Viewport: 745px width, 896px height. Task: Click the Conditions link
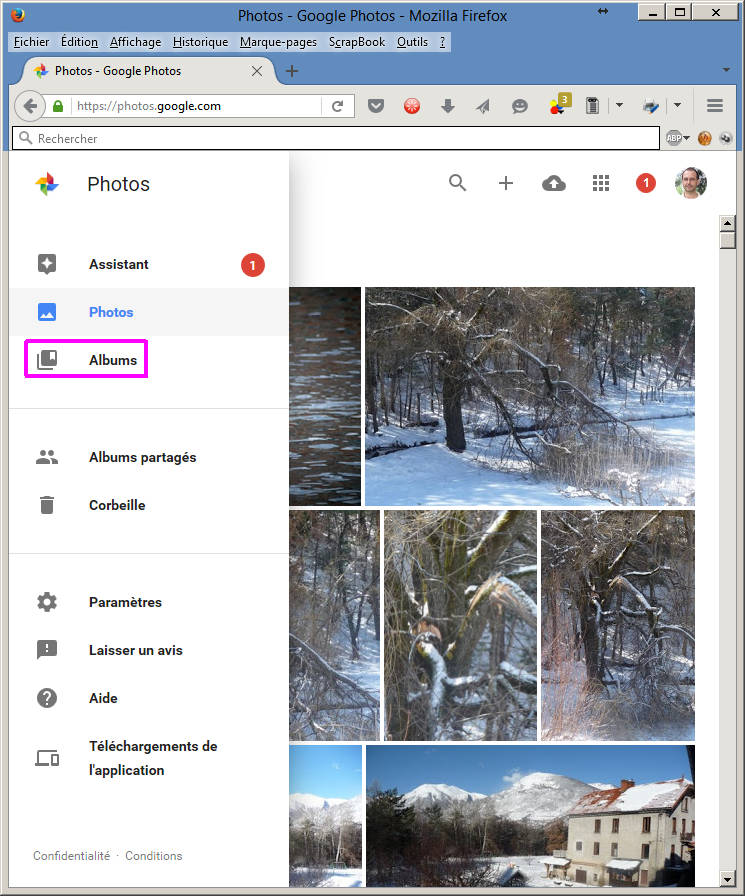pos(154,855)
